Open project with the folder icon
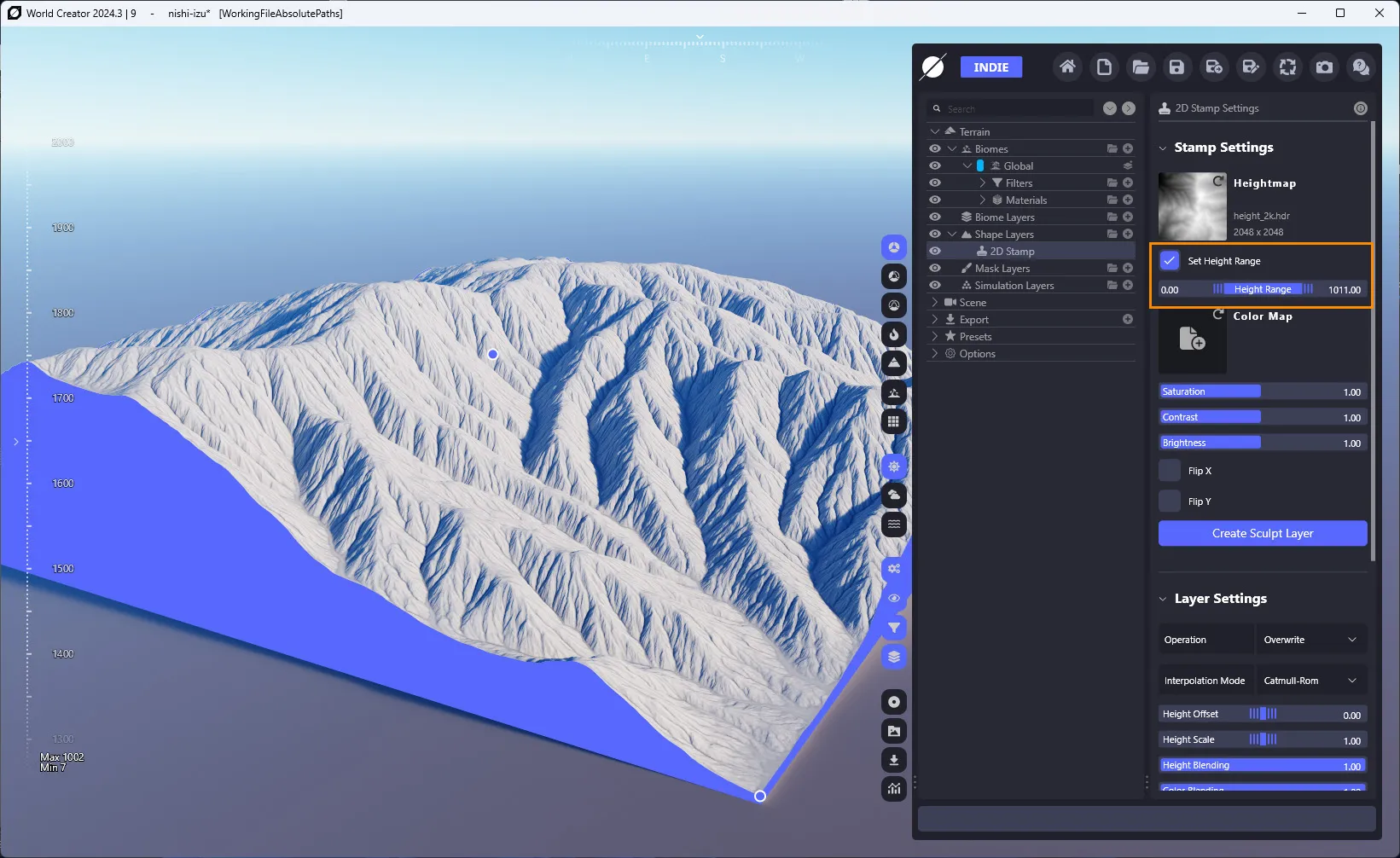Screen dimensions: 1400x858 [1141, 67]
